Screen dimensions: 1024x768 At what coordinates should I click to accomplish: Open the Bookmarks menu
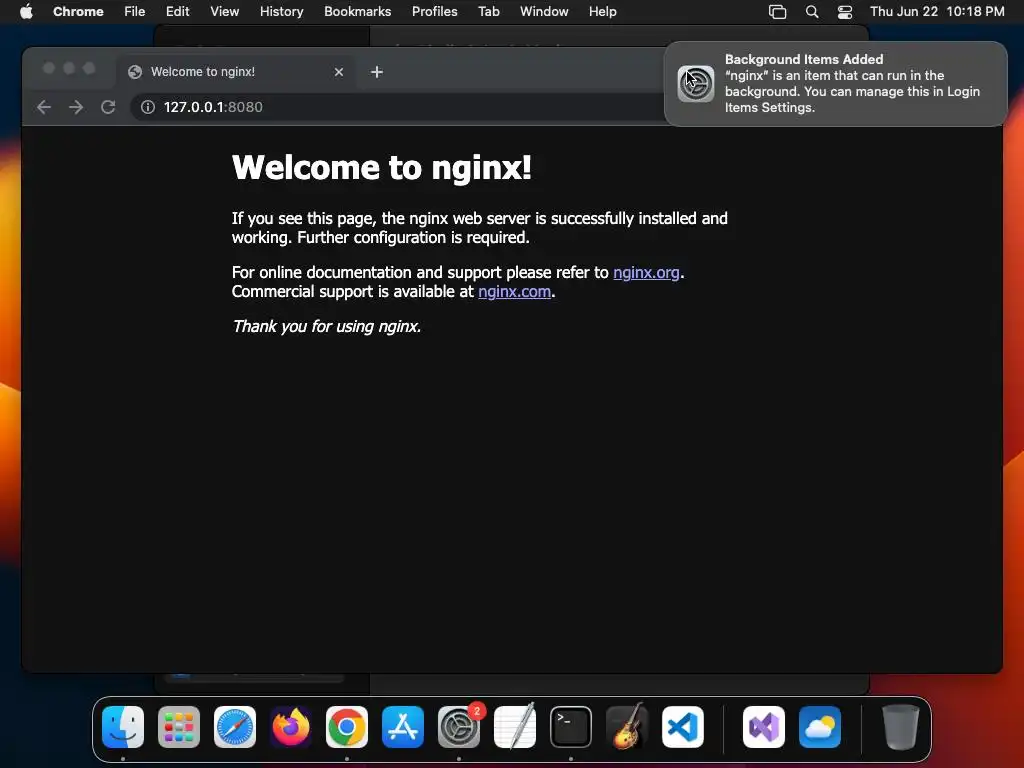point(358,12)
